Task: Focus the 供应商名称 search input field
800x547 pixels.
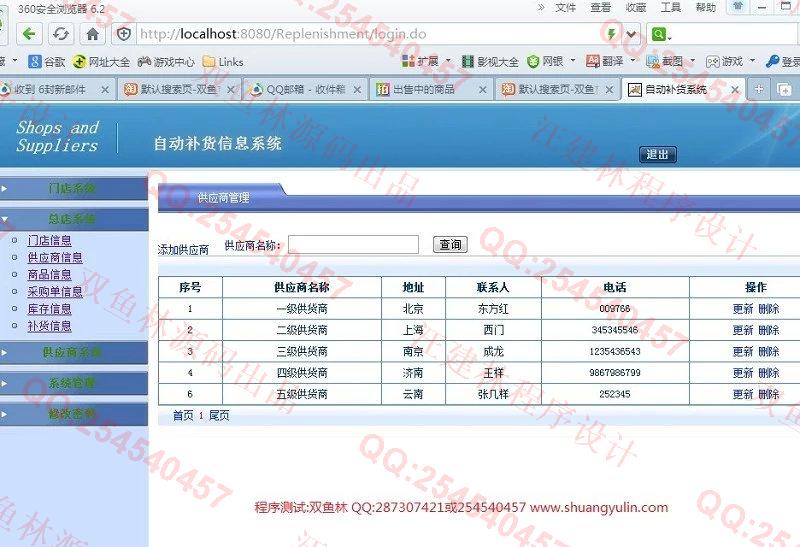Action: [354, 244]
